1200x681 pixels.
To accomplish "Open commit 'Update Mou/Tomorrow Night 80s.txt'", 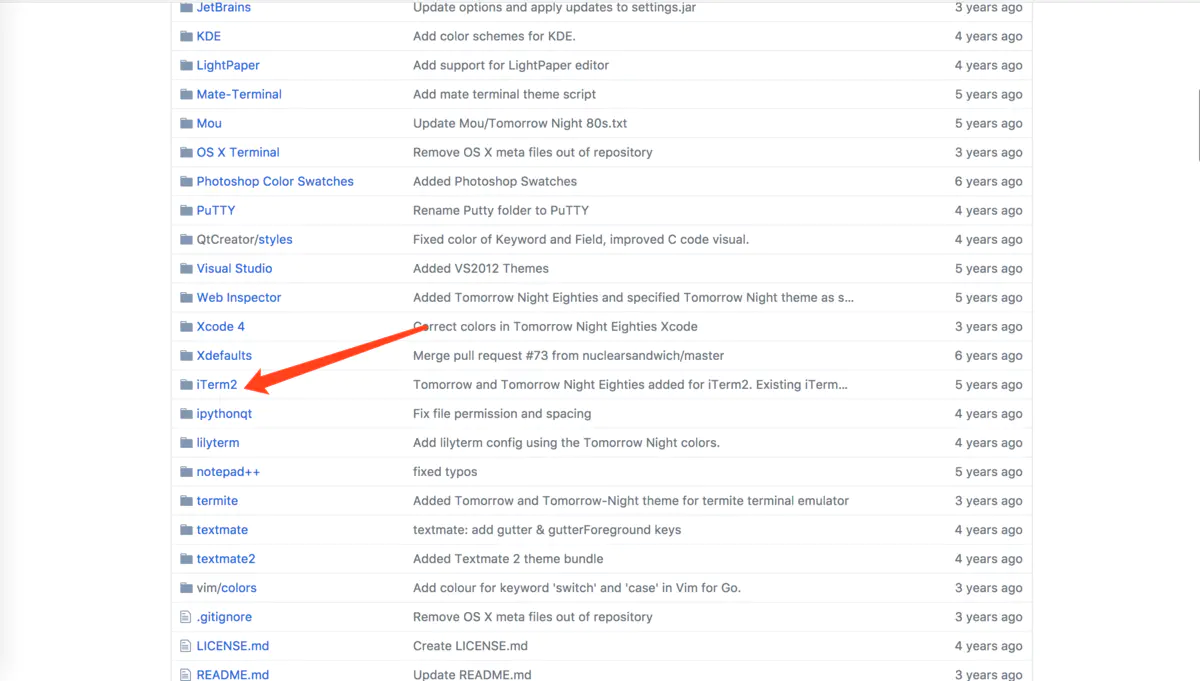I will (x=520, y=123).
